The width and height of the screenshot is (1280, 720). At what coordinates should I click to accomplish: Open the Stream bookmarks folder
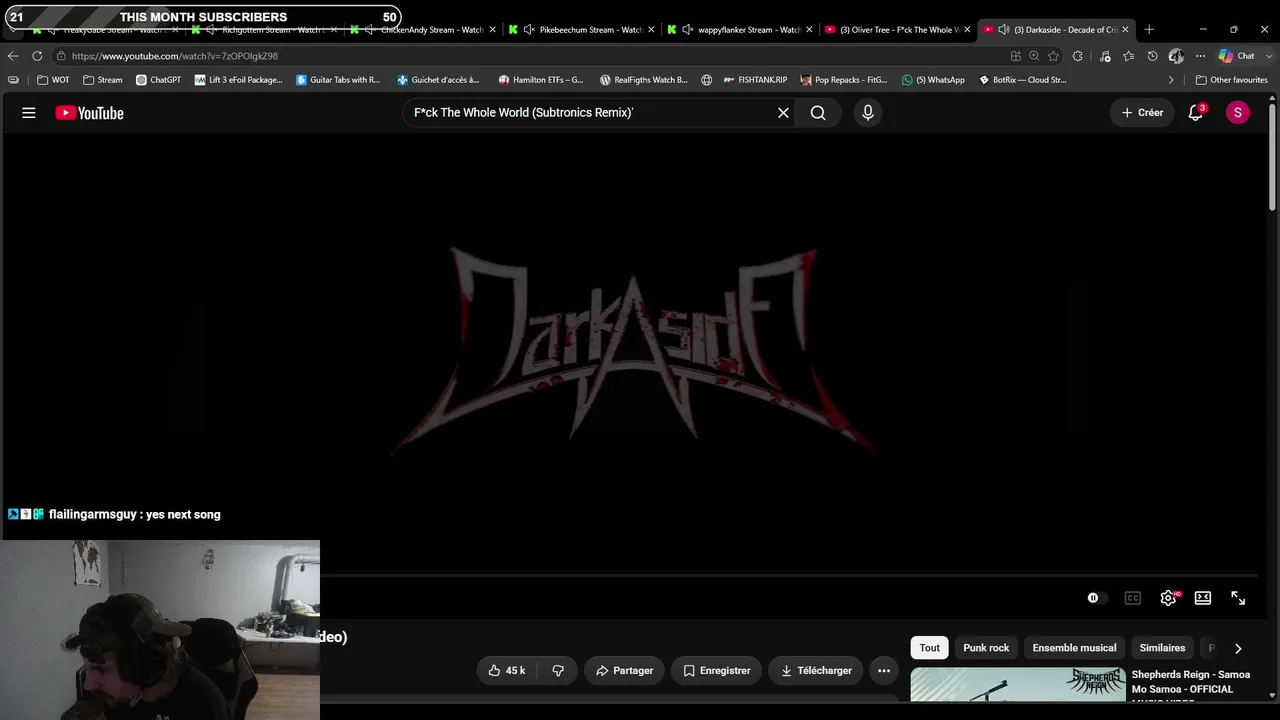pos(103,80)
